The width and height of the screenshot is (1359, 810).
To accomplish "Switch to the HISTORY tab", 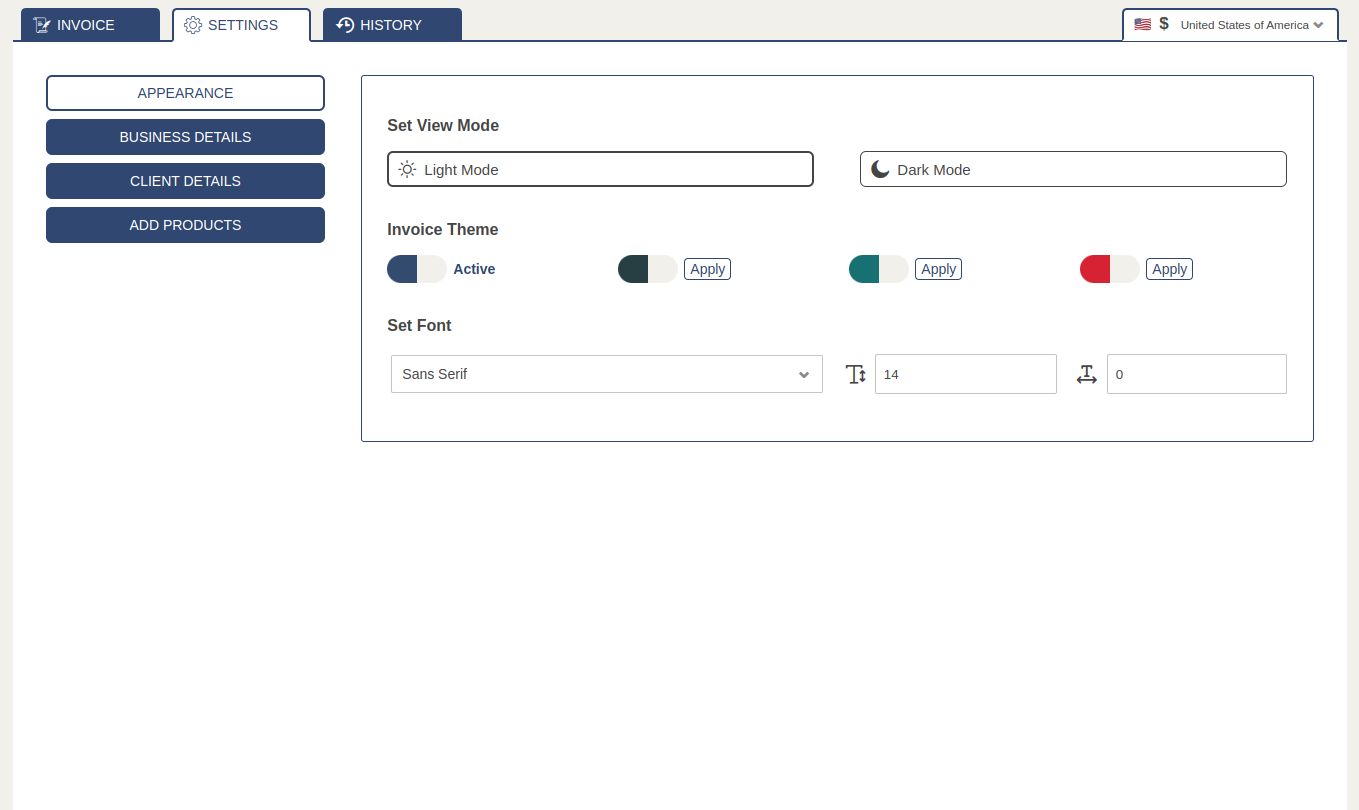I will click(392, 24).
